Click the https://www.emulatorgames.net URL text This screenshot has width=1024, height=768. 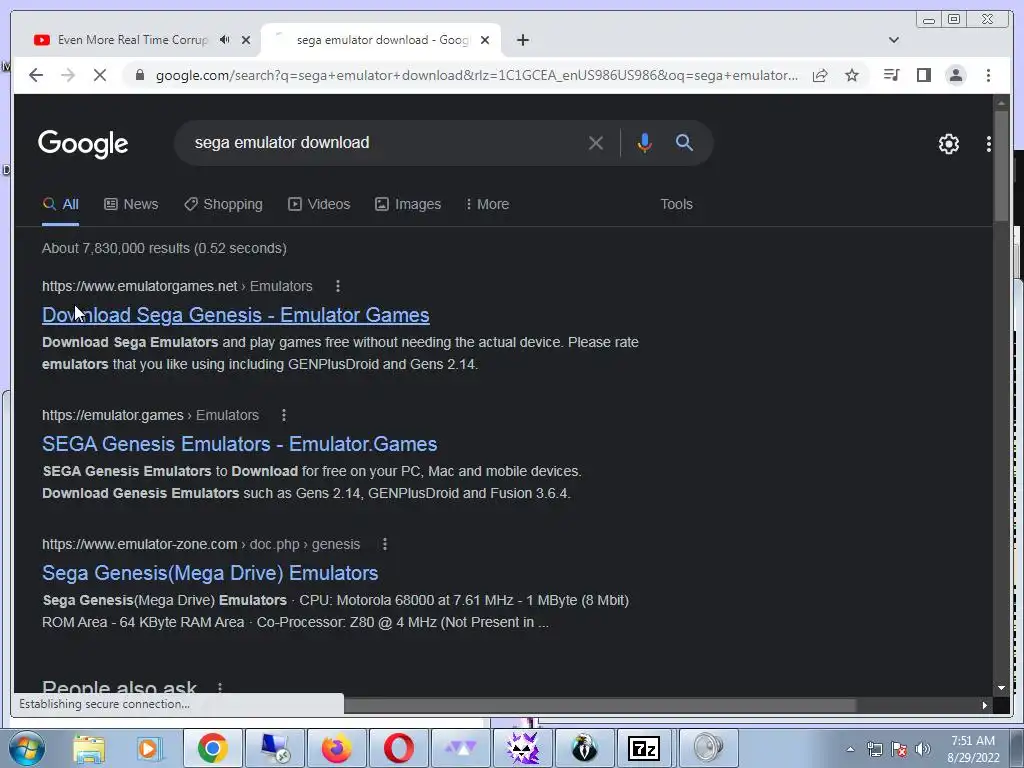pyautogui.click(x=140, y=286)
